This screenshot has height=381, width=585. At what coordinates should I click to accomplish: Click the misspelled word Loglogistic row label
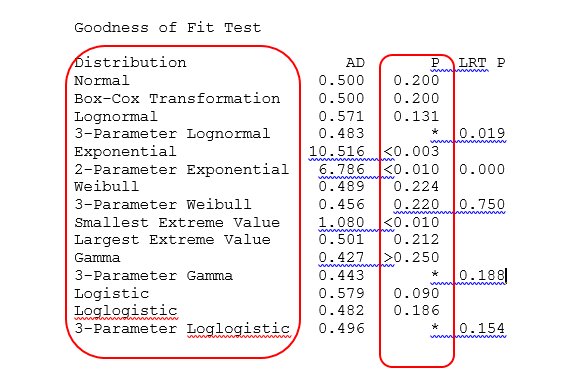point(126,311)
